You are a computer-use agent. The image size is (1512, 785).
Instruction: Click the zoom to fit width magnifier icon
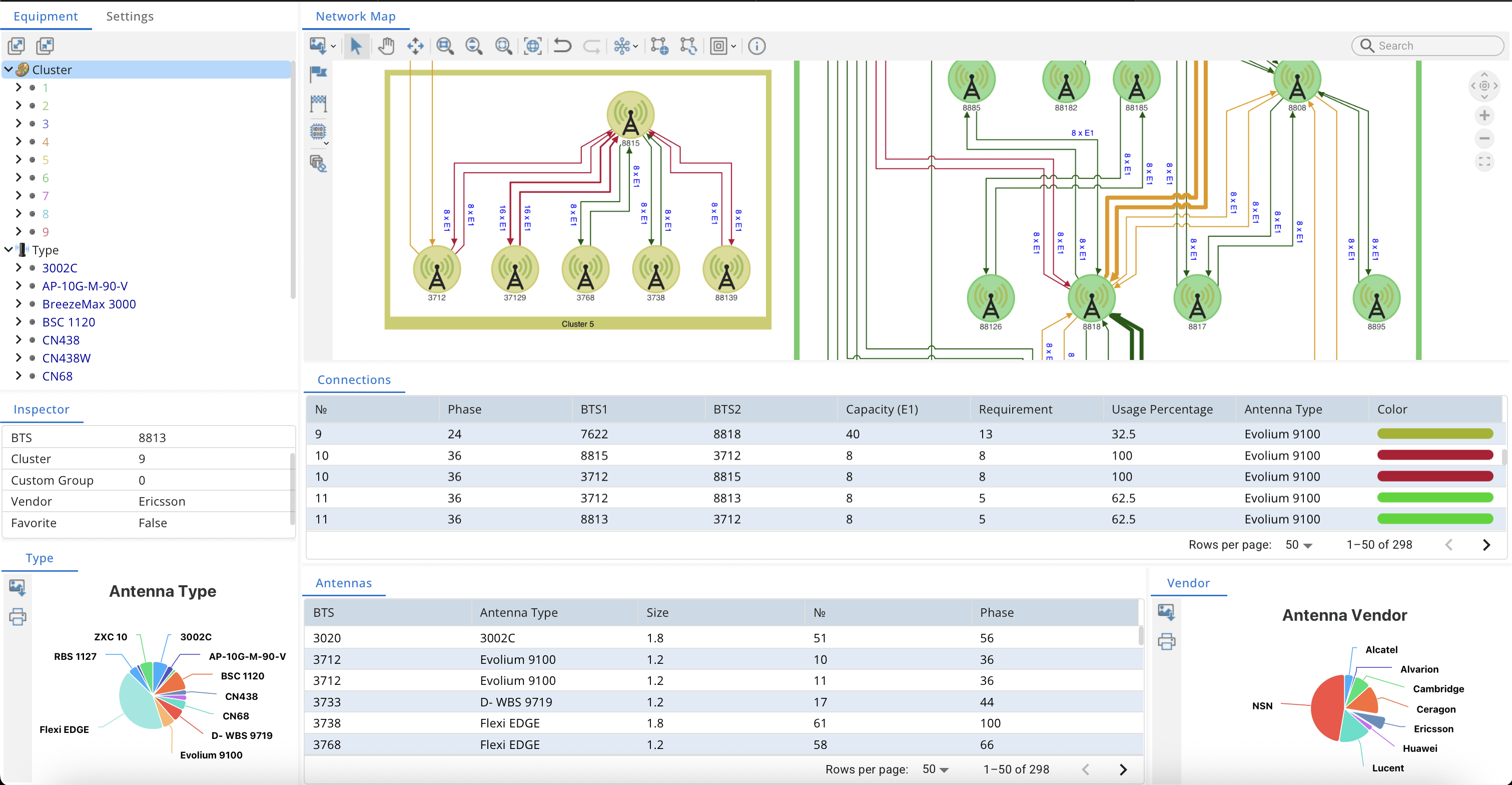pyautogui.click(x=445, y=46)
